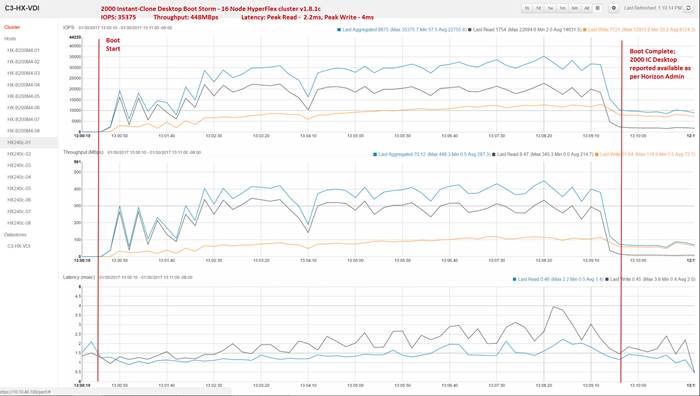Select host HX240c-02
This screenshot has height=396, width=700.
tap(19, 154)
